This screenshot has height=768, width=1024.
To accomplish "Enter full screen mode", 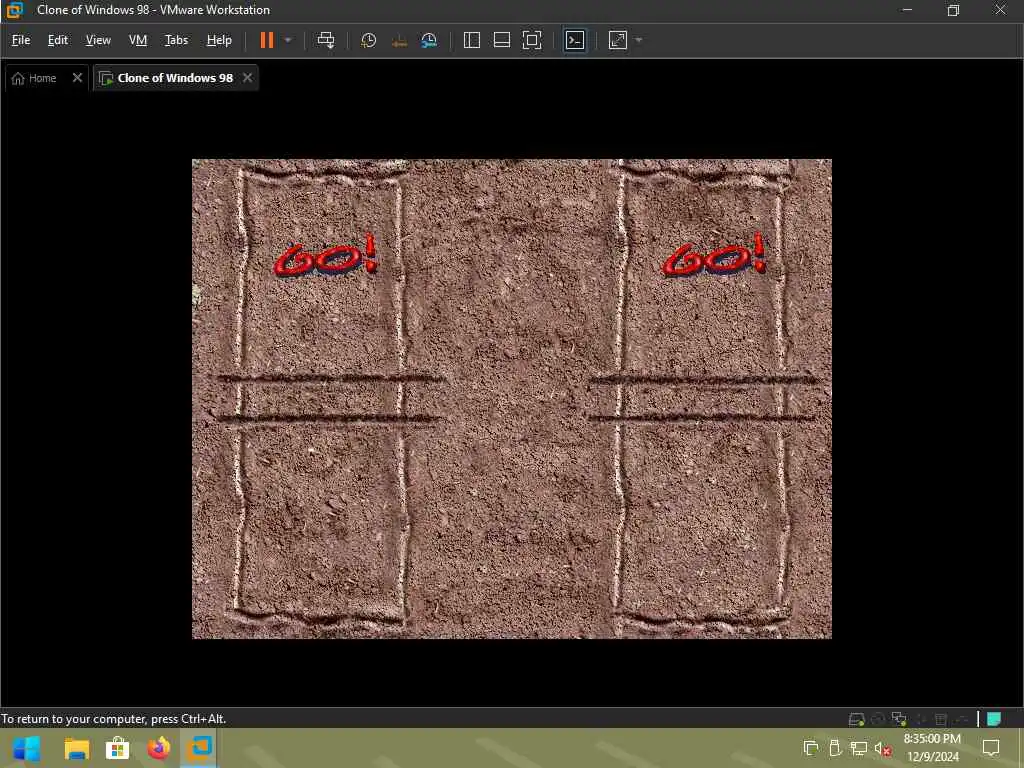I will coord(532,40).
